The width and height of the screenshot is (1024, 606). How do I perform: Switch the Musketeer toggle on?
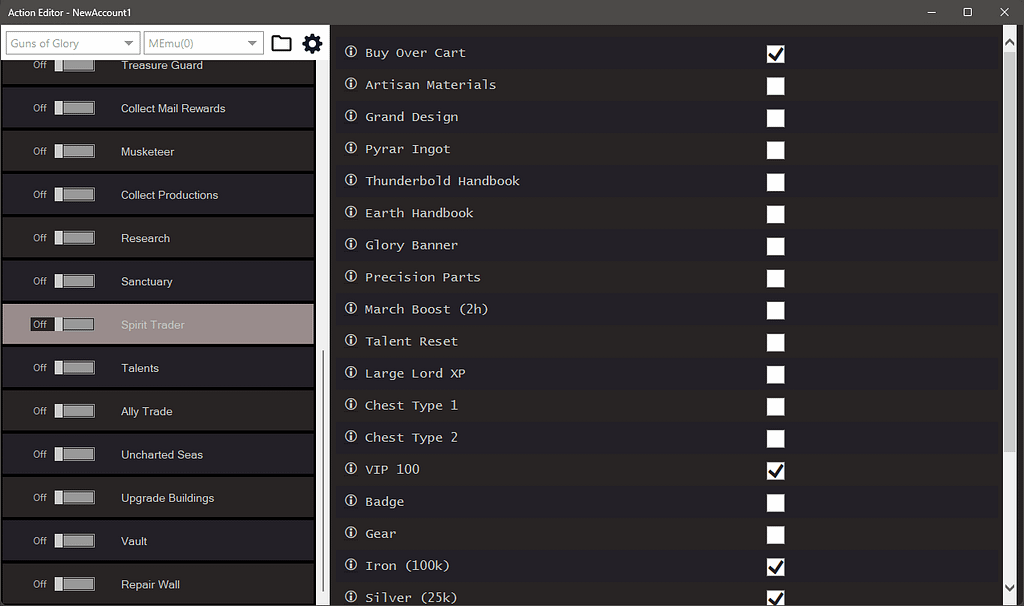click(74, 151)
